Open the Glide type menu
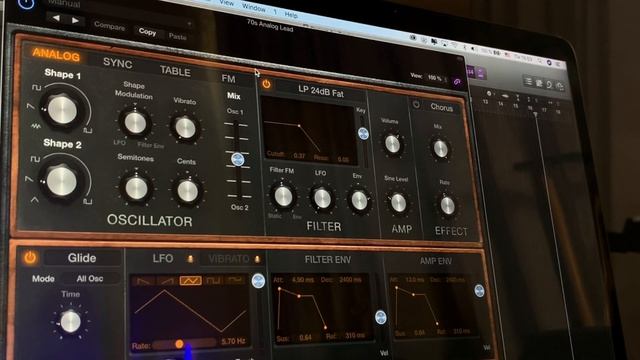Viewport: 640px width, 360px height. 82,258
